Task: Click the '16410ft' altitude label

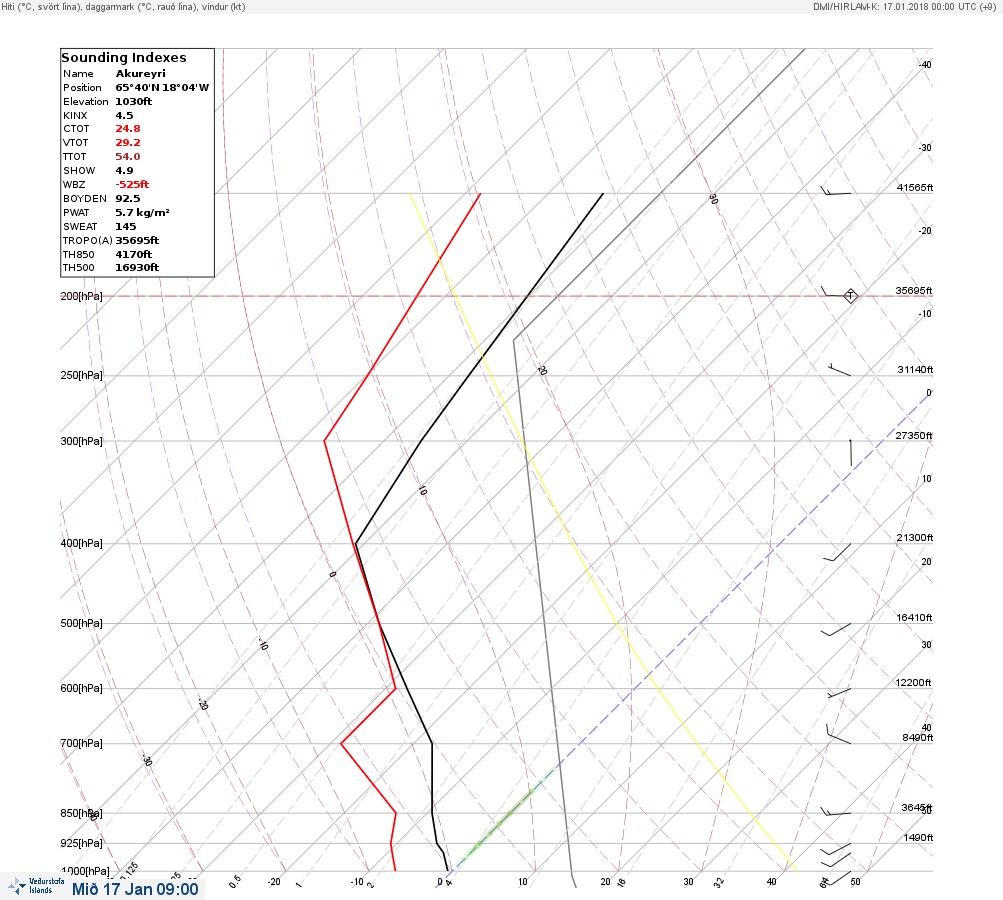Action: pyautogui.click(x=914, y=617)
